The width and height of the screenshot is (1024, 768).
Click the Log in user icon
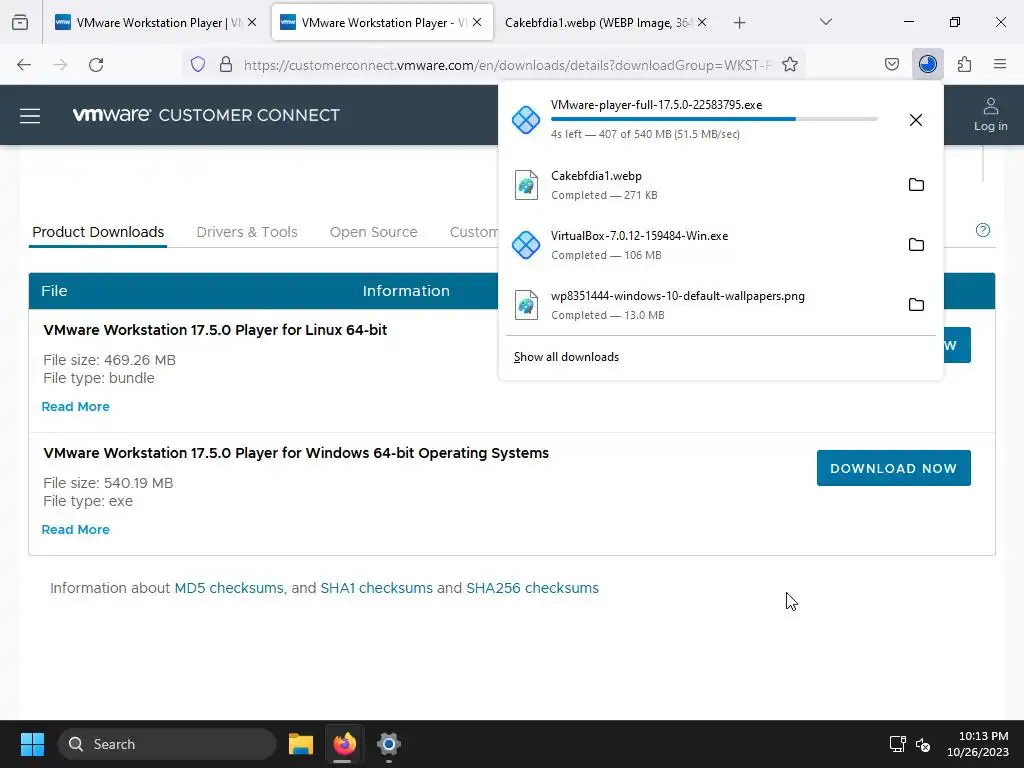(x=991, y=115)
